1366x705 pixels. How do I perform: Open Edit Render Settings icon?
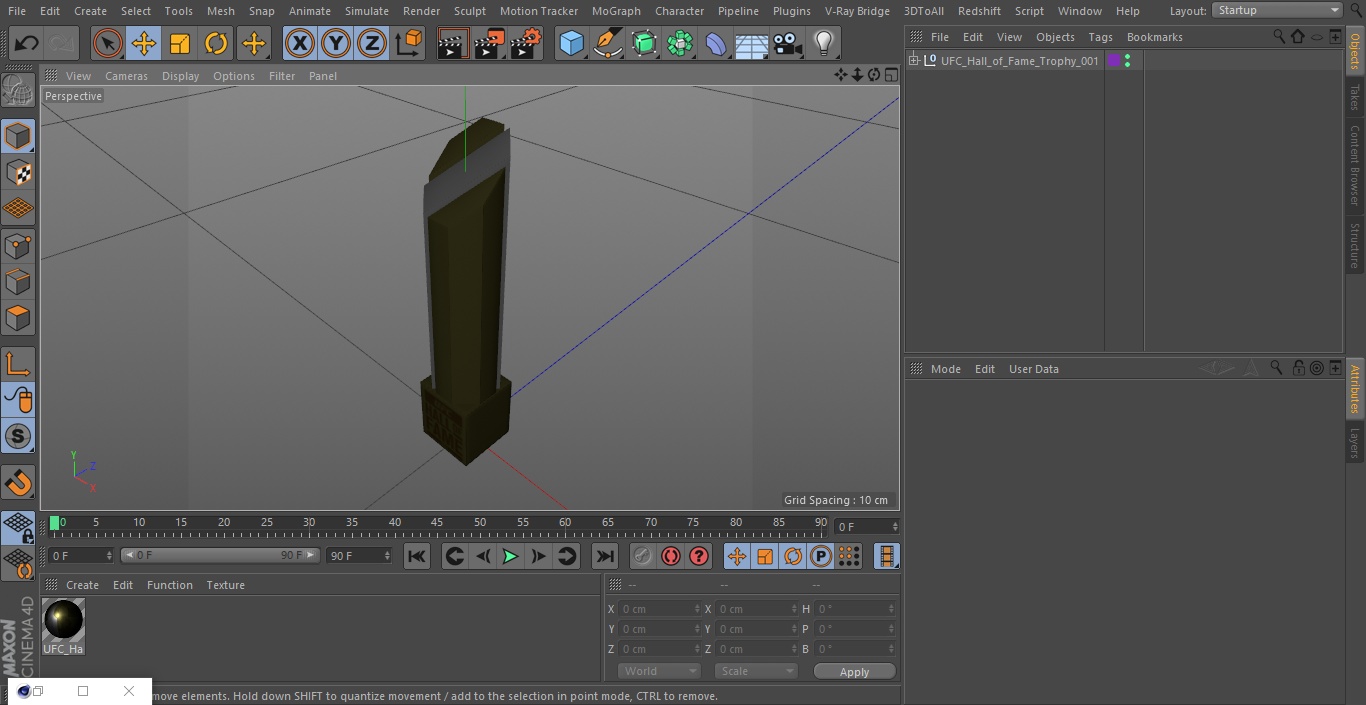point(526,44)
